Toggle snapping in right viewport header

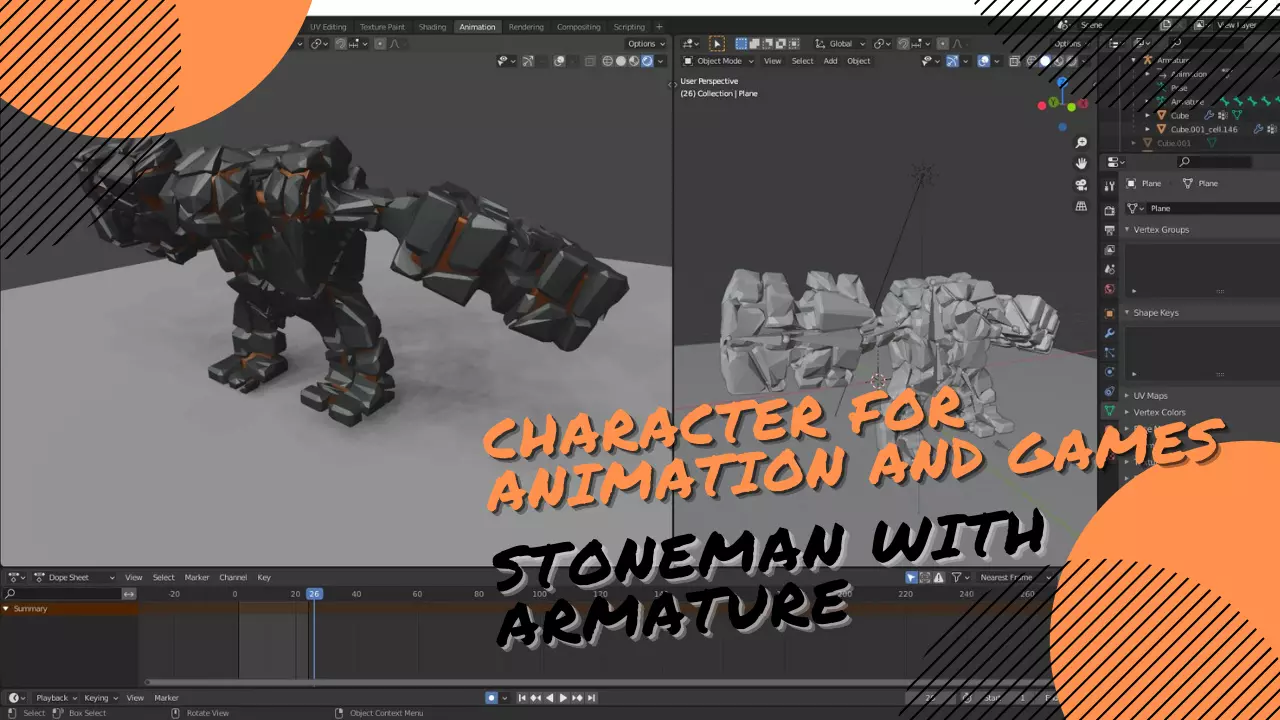point(904,44)
